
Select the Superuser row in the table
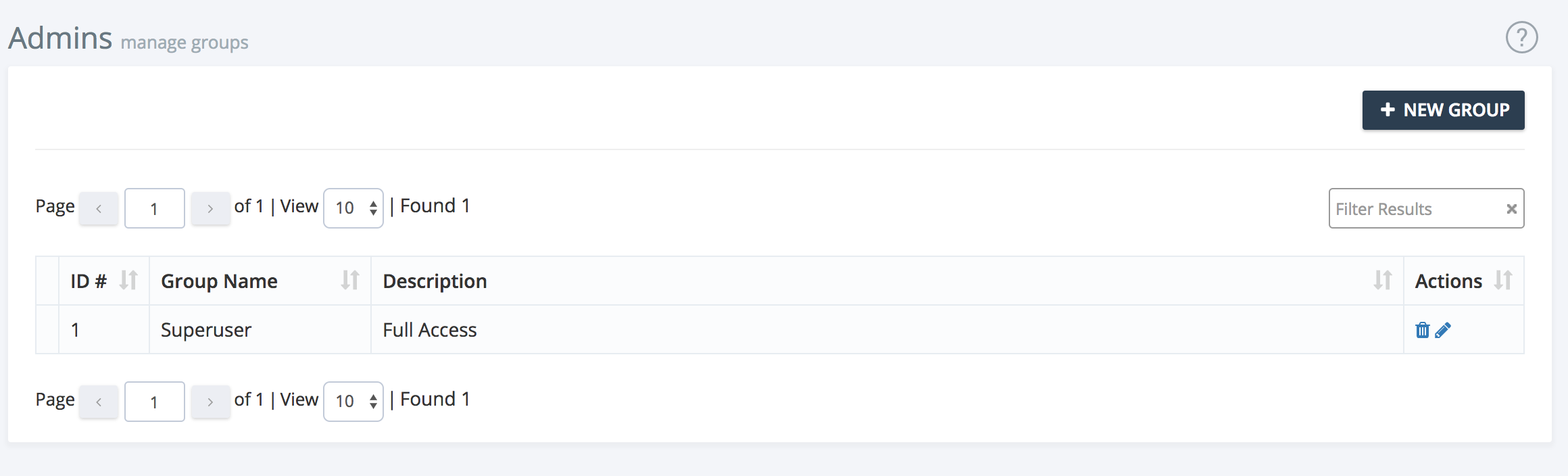(205, 330)
